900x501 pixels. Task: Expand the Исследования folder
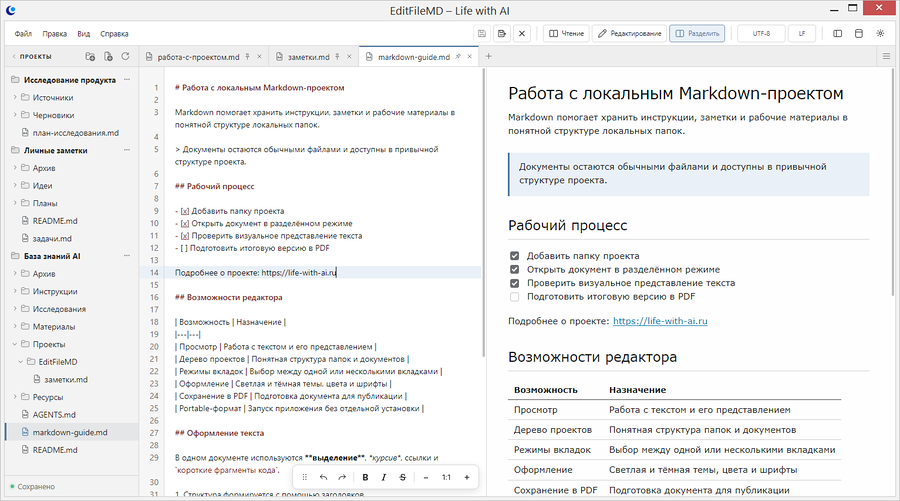(x=15, y=309)
